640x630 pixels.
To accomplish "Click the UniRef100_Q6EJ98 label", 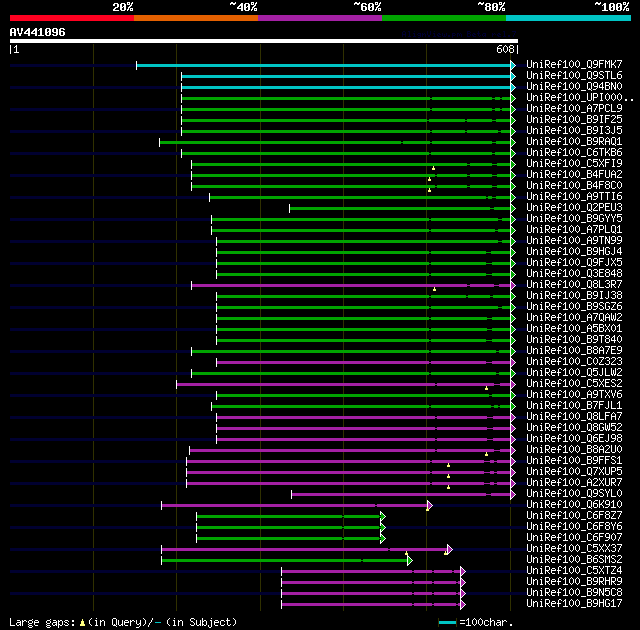I will 574,439.
